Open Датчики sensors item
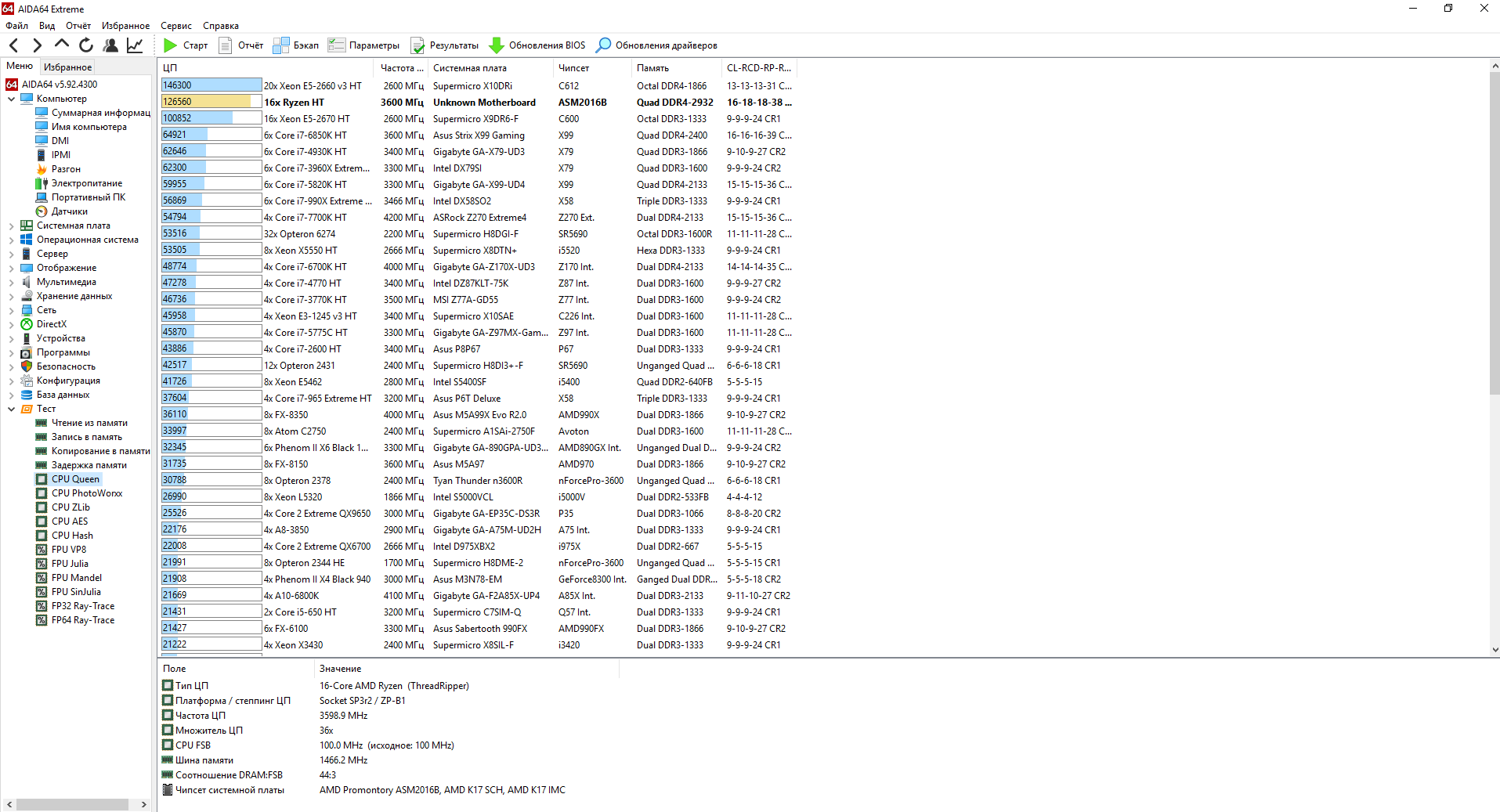This screenshot has width=1500, height=812. pos(70,211)
